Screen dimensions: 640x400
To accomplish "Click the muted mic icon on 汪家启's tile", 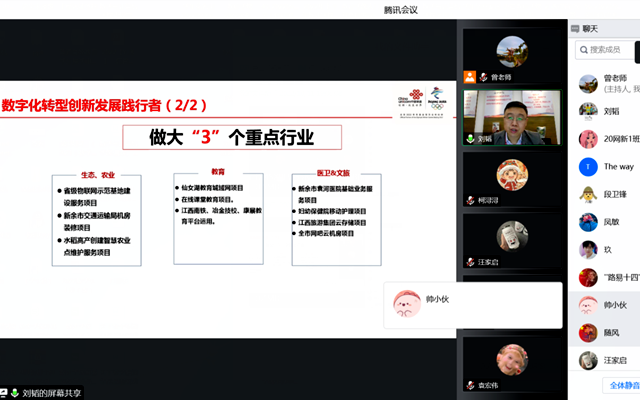I will (470, 262).
